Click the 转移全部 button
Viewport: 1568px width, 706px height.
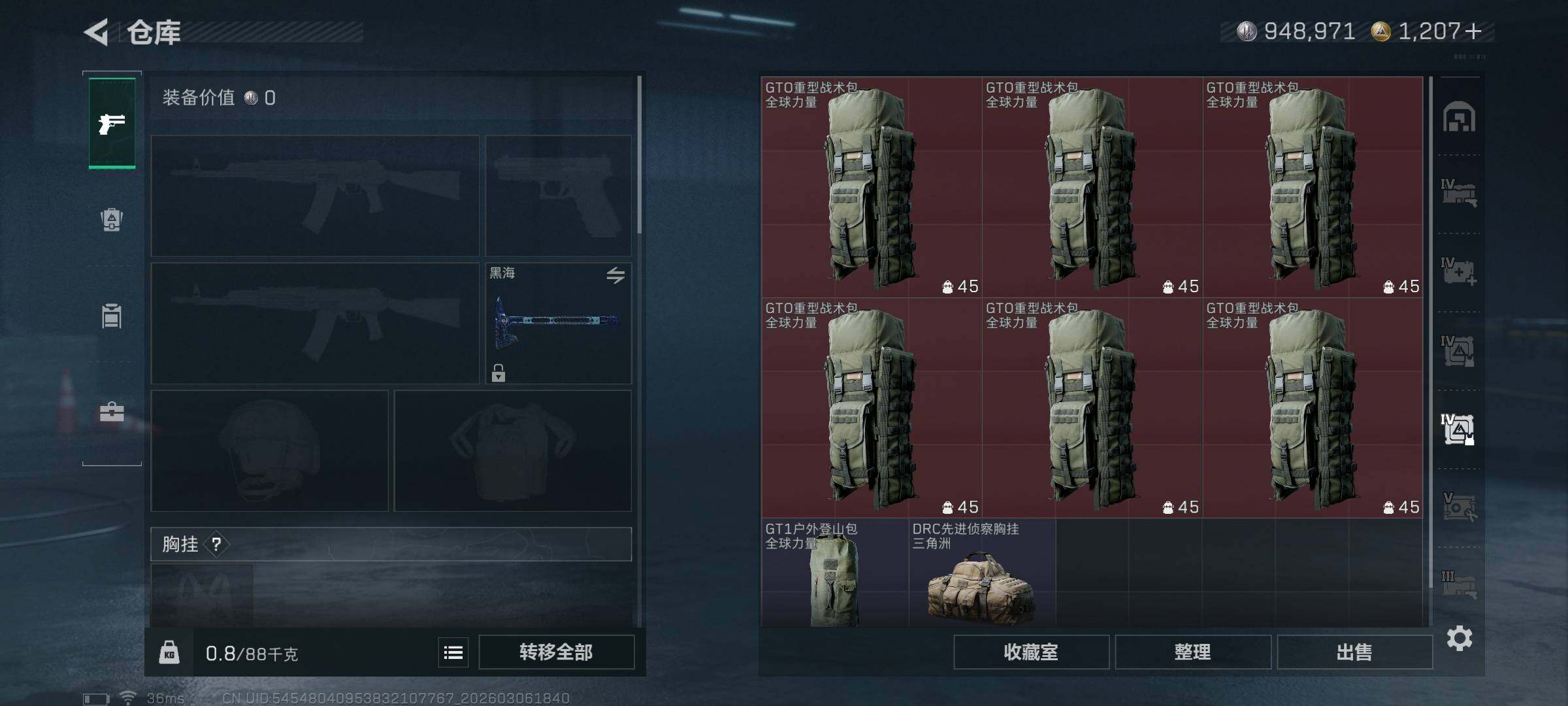(x=556, y=652)
